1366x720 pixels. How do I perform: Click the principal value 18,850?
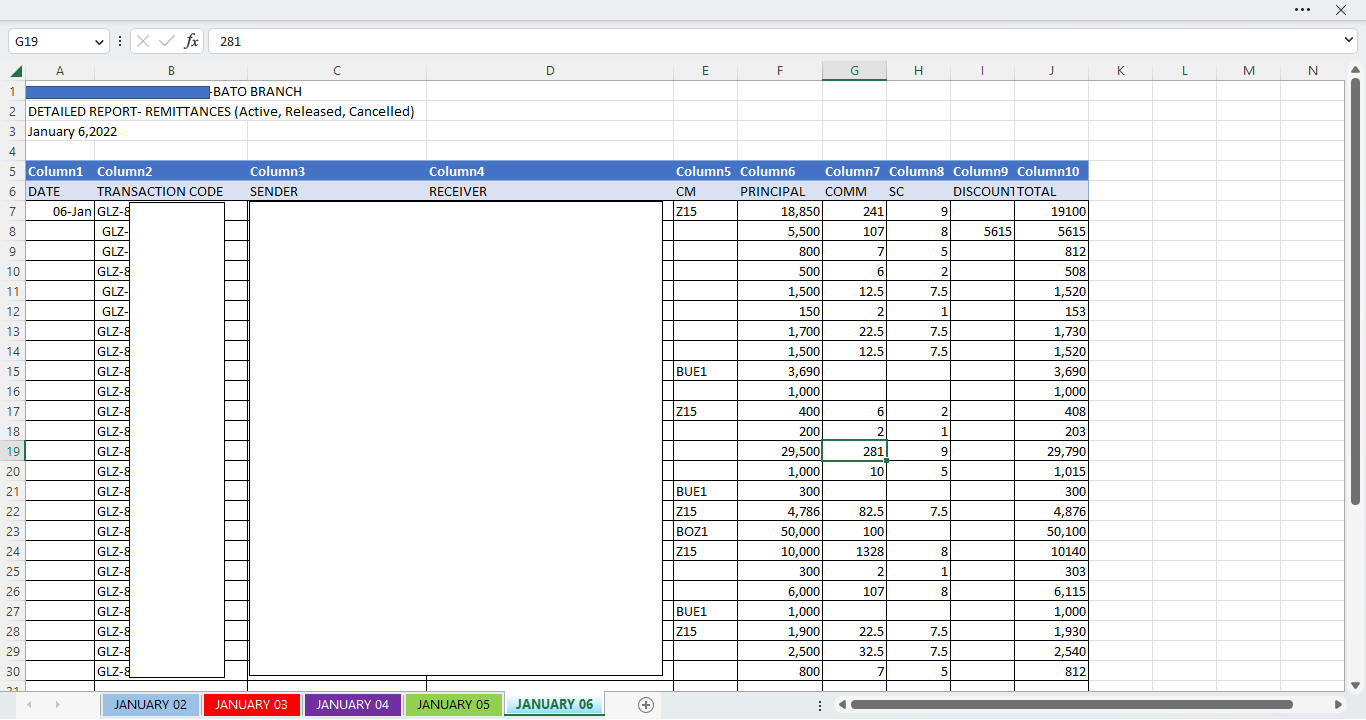tap(780, 211)
